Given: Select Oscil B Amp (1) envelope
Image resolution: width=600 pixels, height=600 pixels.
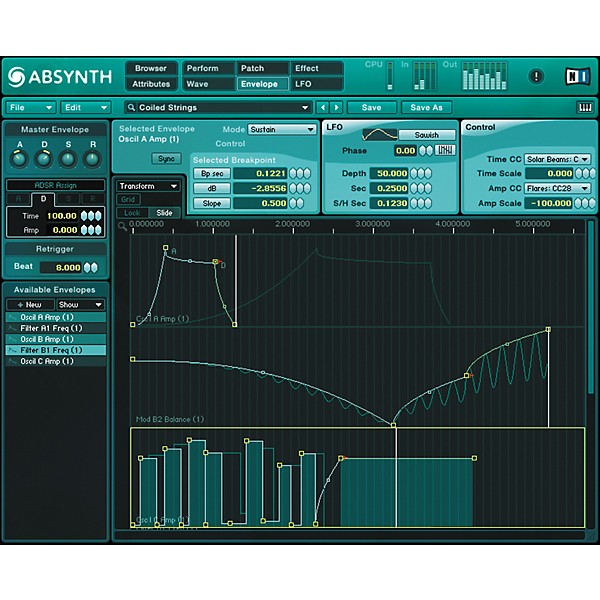Looking at the screenshot, I should pyautogui.click(x=56, y=339).
